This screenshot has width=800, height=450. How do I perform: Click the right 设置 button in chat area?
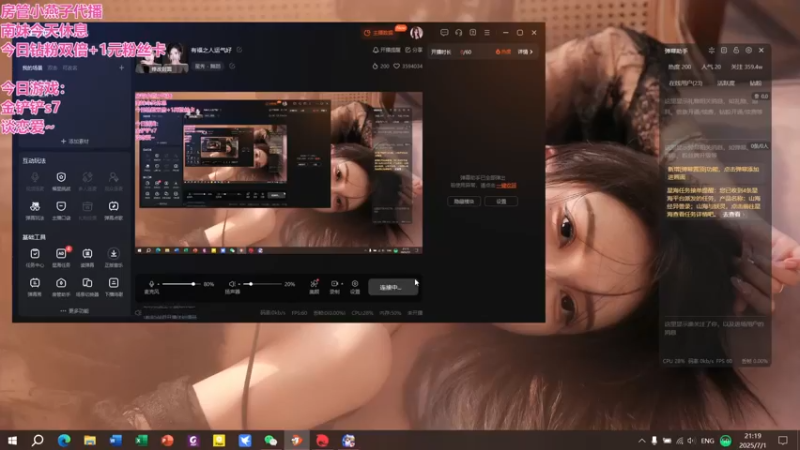click(501, 202)
